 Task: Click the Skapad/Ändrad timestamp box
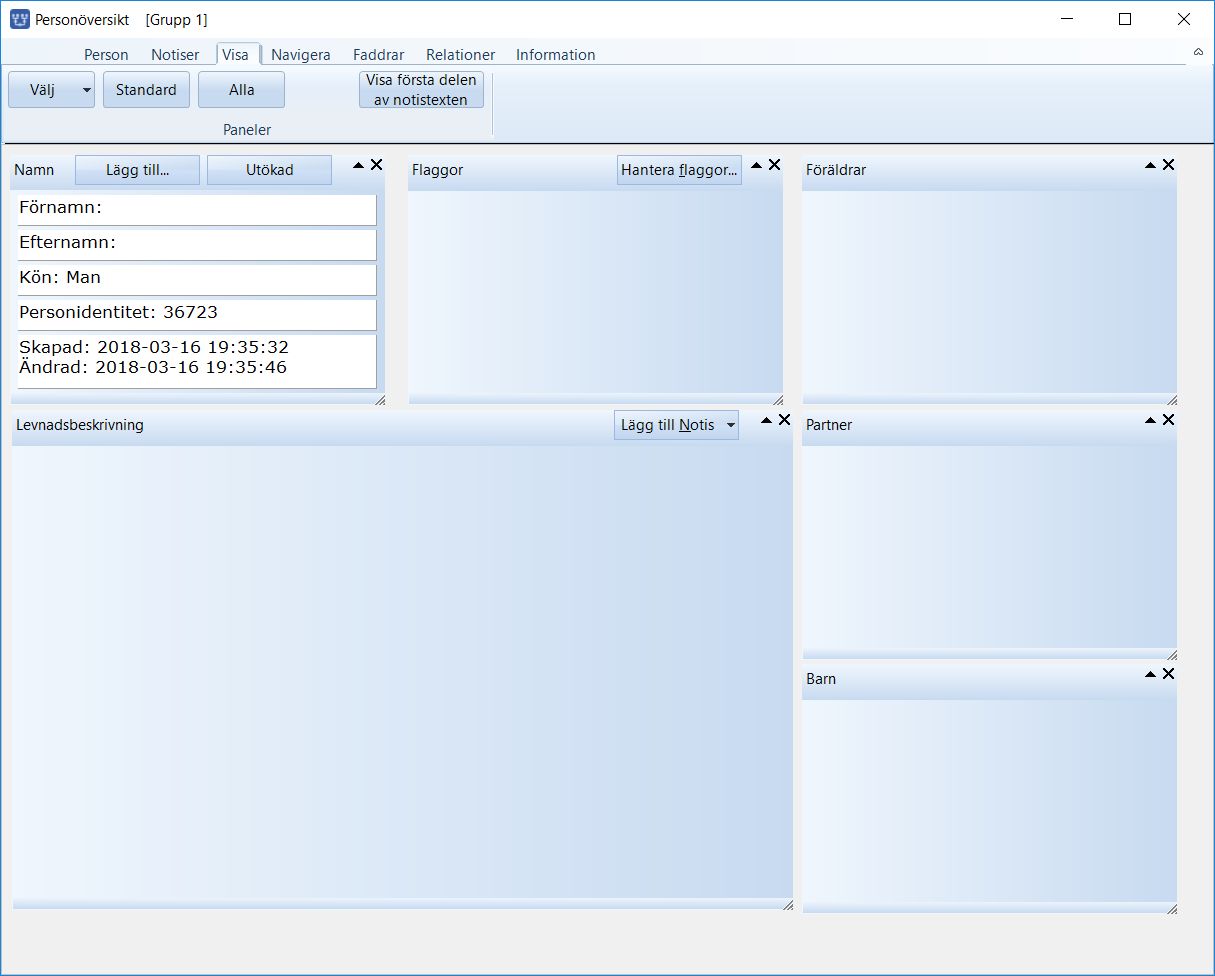(197, 361)
